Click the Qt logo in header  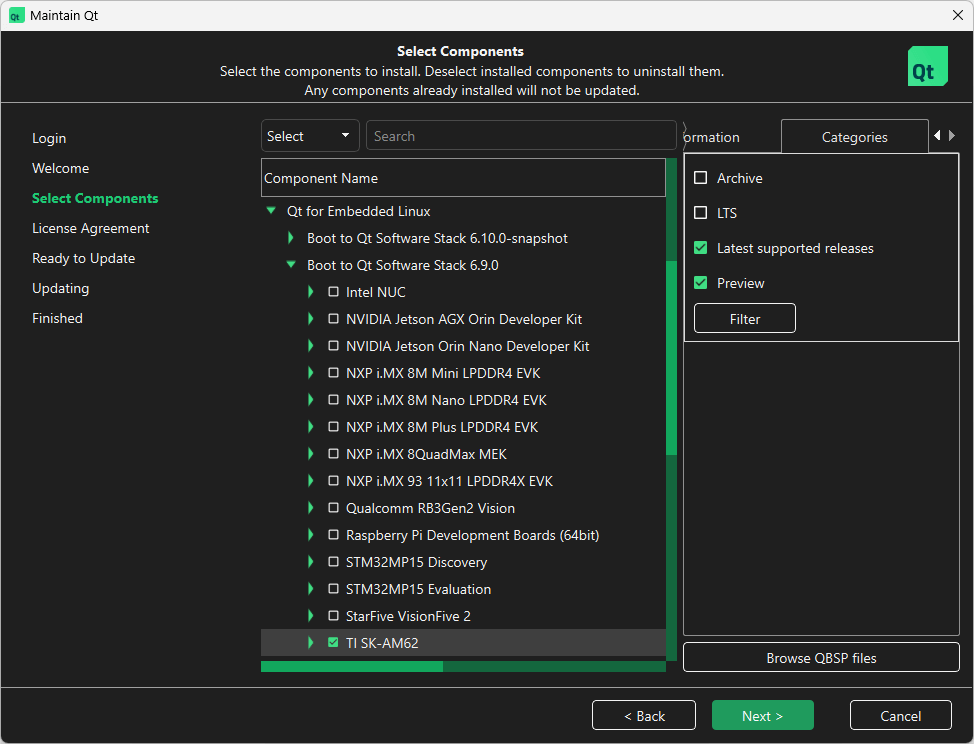(927, 66)
